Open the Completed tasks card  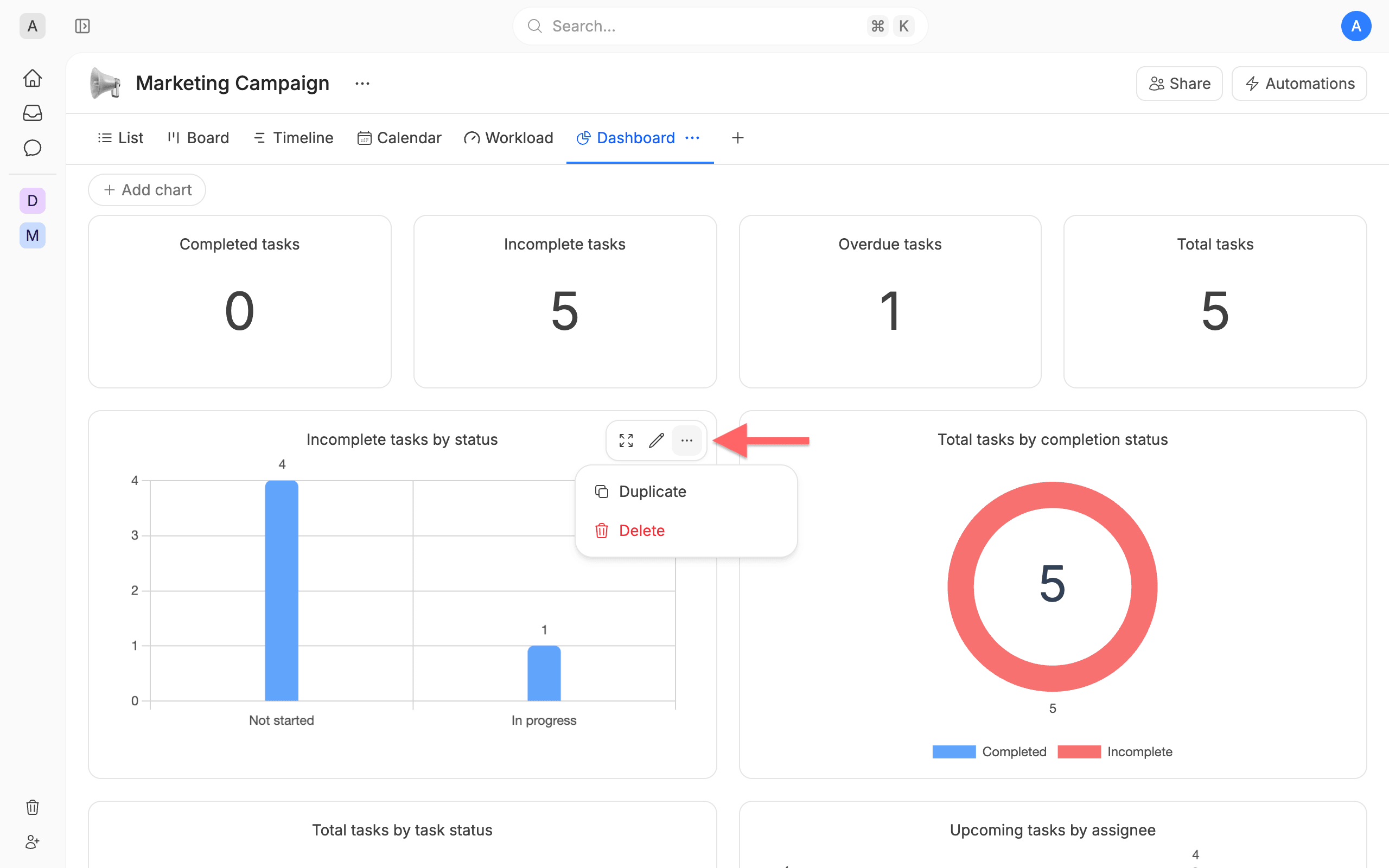pyautogui.click(x=239, y=302)
